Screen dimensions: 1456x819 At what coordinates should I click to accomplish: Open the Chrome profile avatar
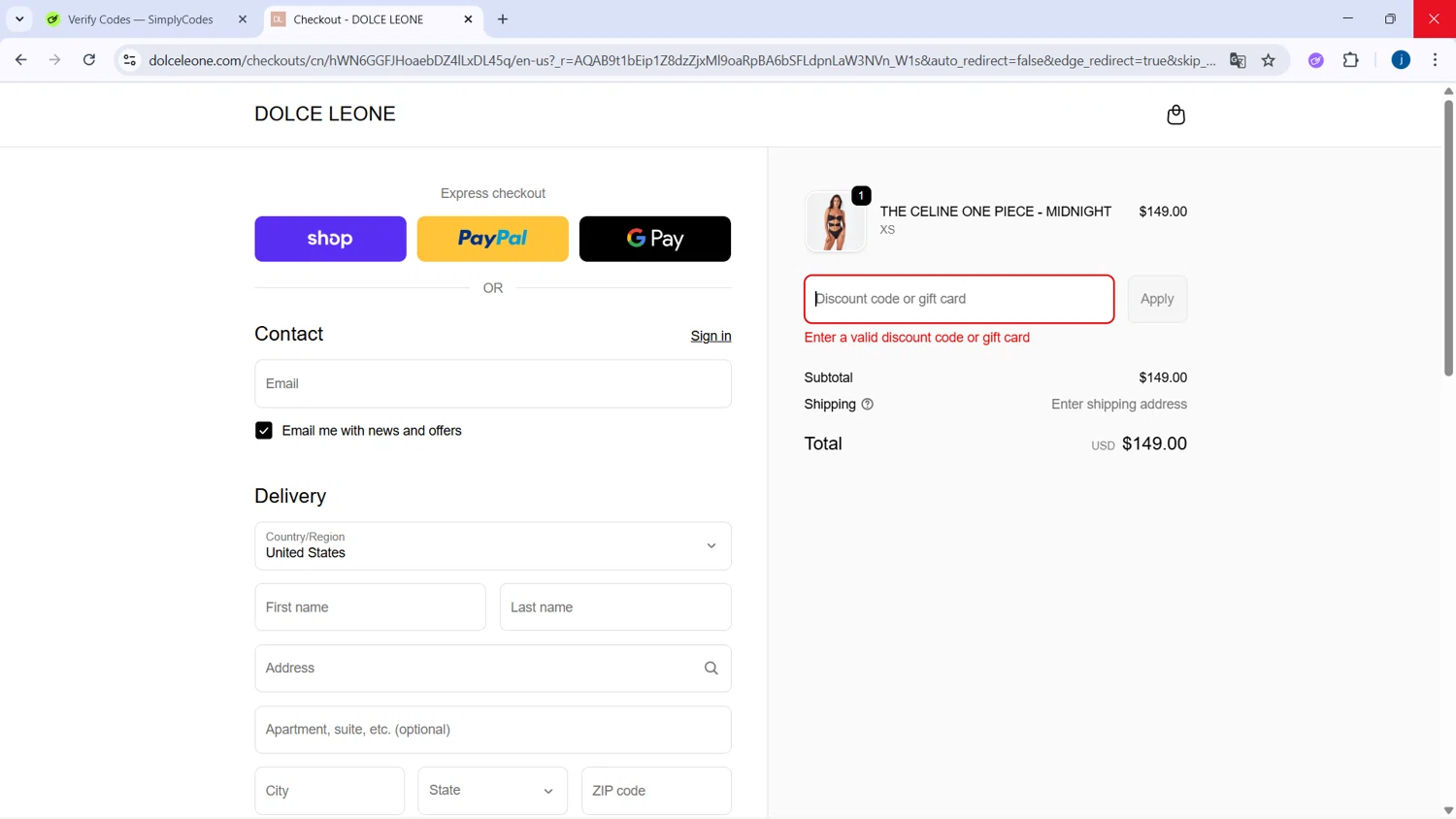[x=1401, y=60]
